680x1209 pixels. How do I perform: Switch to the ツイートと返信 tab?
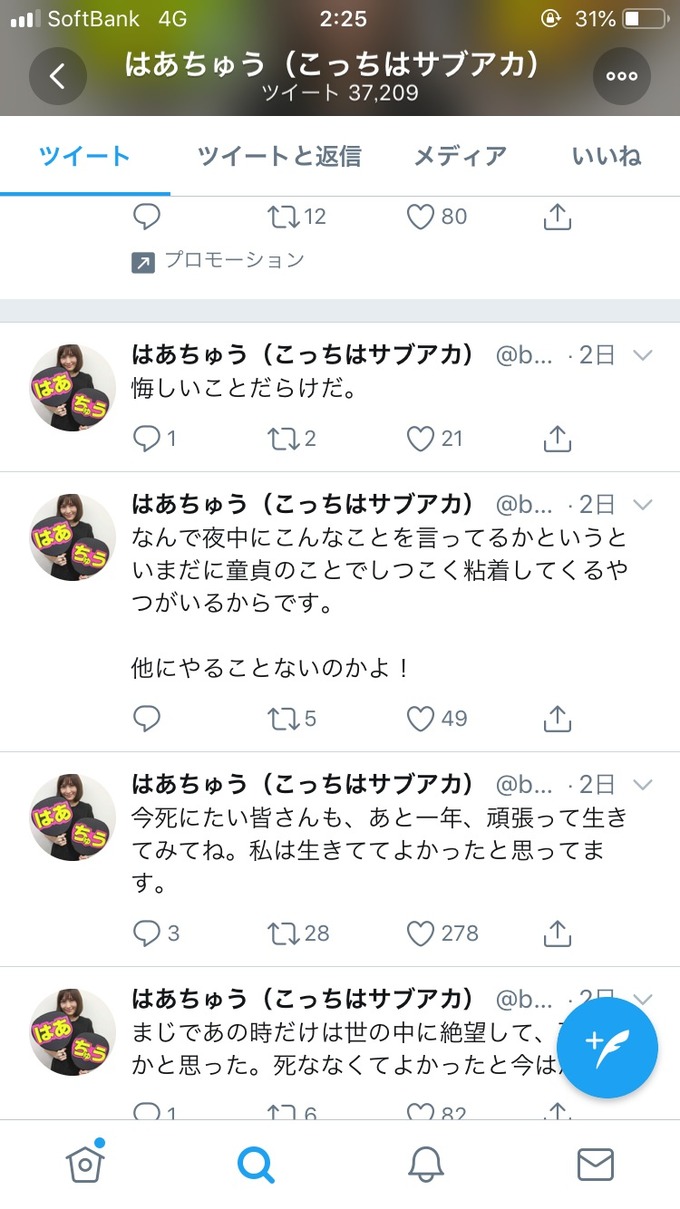(x=279, y=156)
